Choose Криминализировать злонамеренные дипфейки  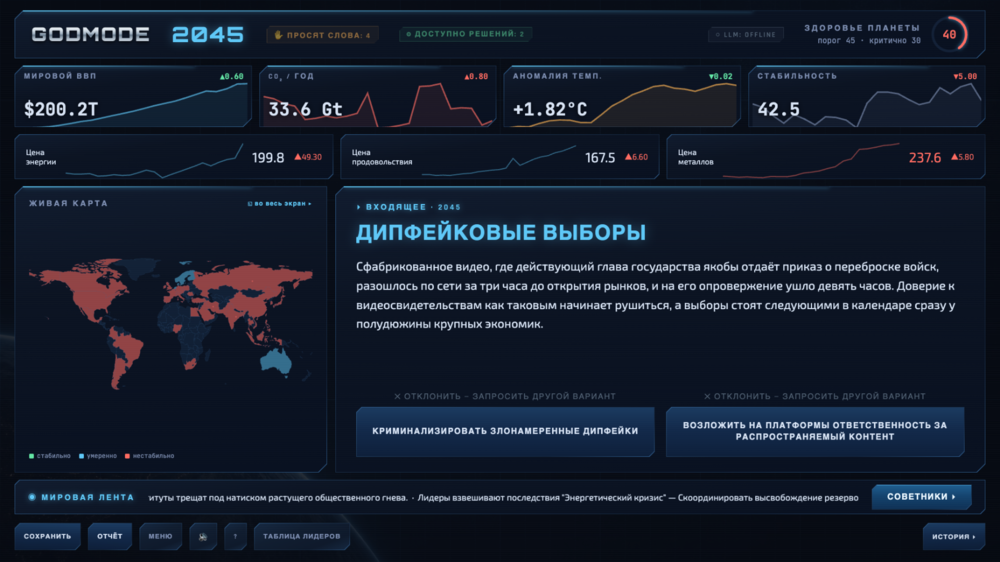pyautogui.click(x=505, y=431)
